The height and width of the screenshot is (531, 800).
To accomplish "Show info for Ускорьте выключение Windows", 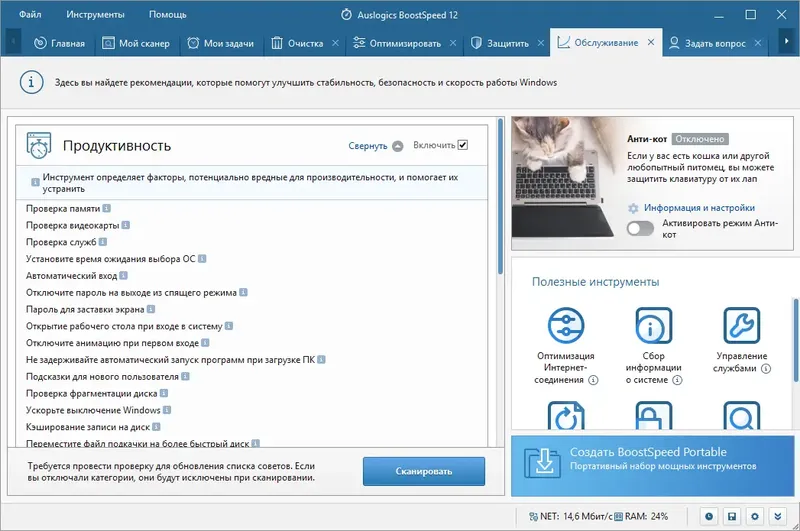I will 167,410.
